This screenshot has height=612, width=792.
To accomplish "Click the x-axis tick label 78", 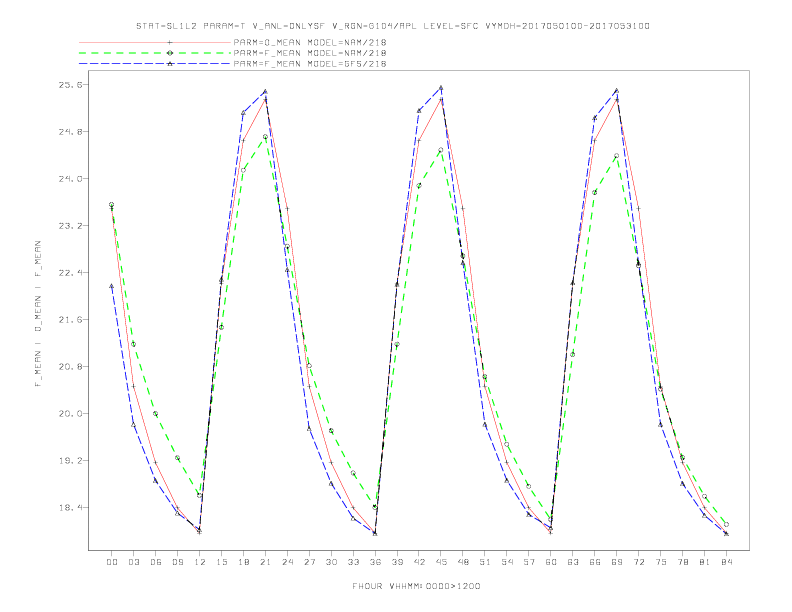I will tap(682, 562).
